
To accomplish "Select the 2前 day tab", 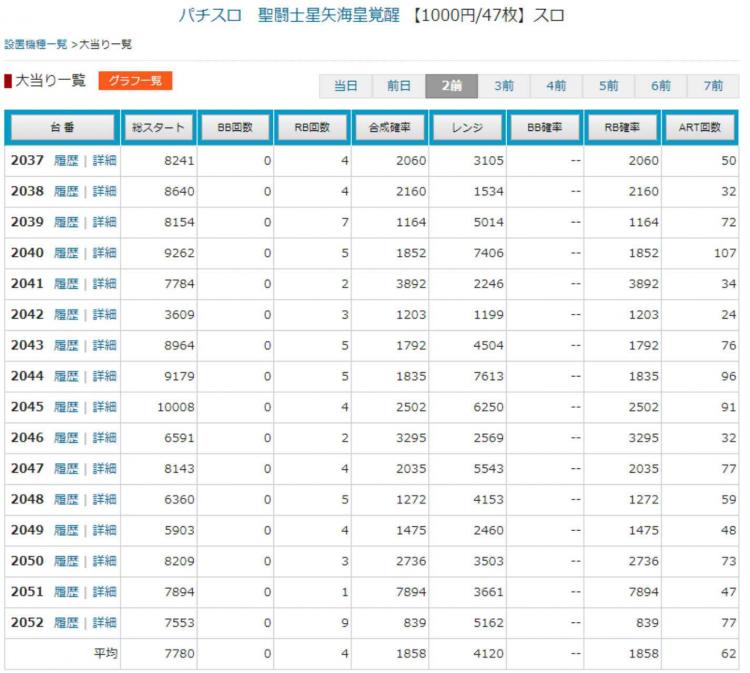I will coord(452,86).
